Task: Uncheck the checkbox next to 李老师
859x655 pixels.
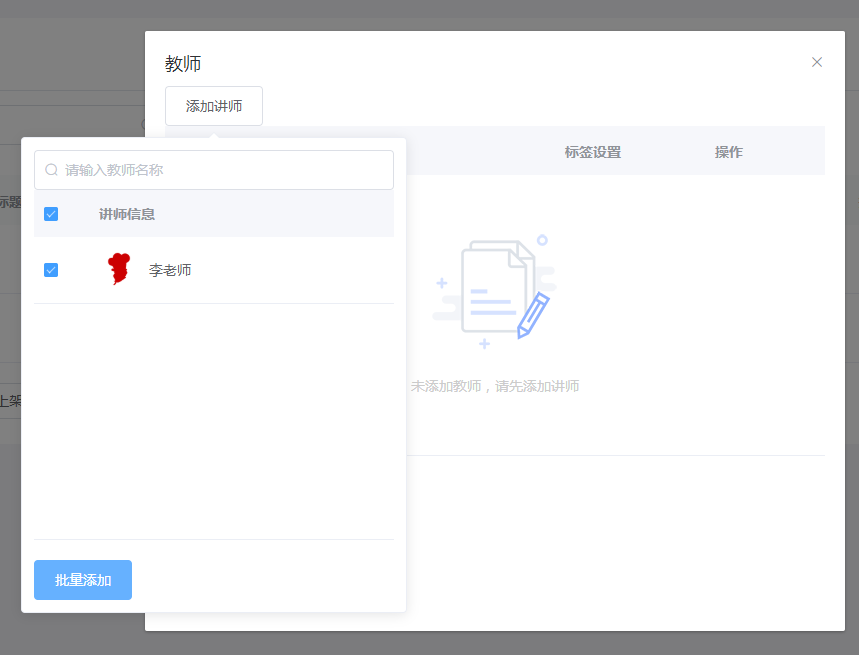Action: click(50, 269)
